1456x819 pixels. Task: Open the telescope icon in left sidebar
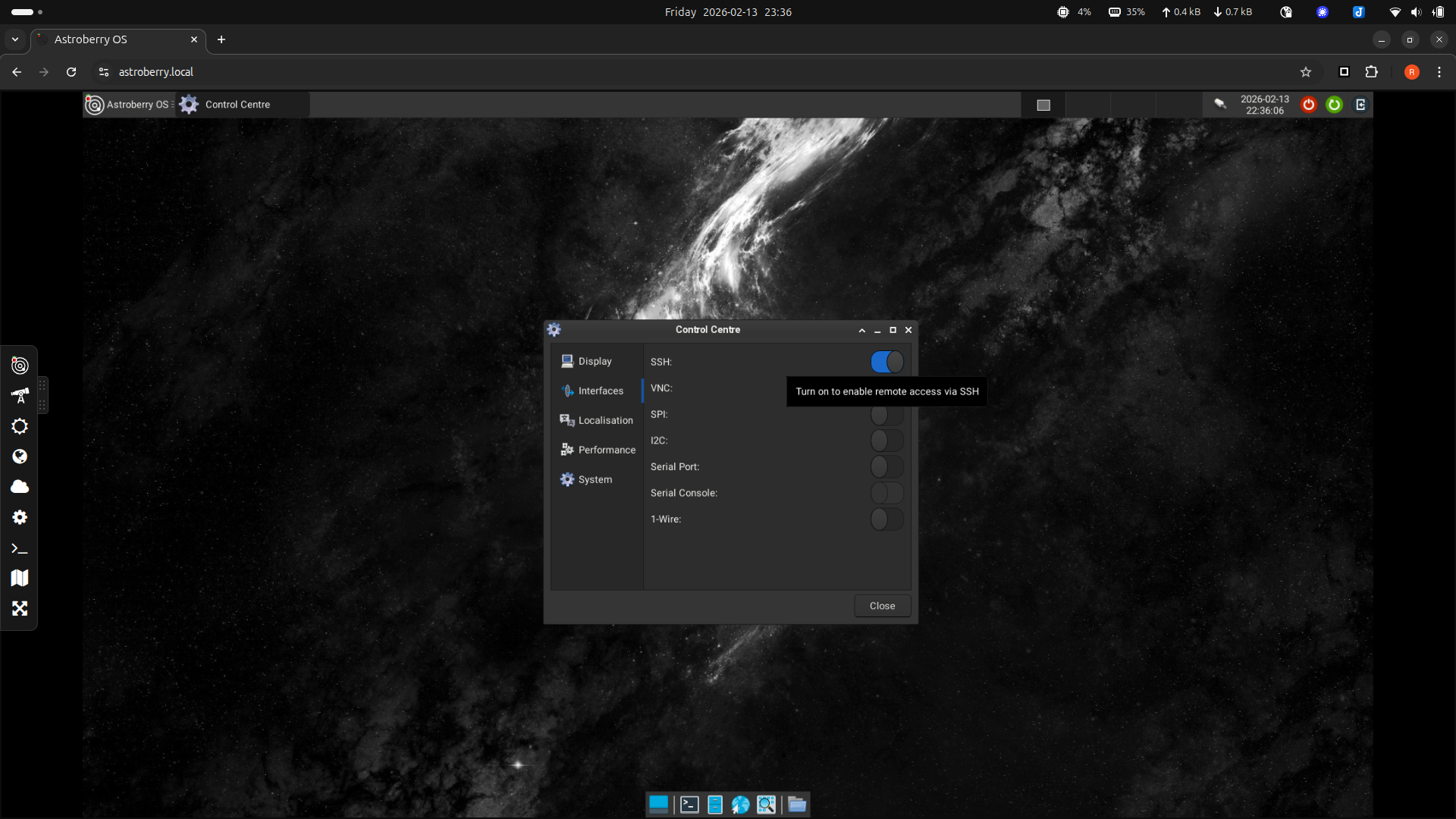pyautogui.click(x=20, y=396)
